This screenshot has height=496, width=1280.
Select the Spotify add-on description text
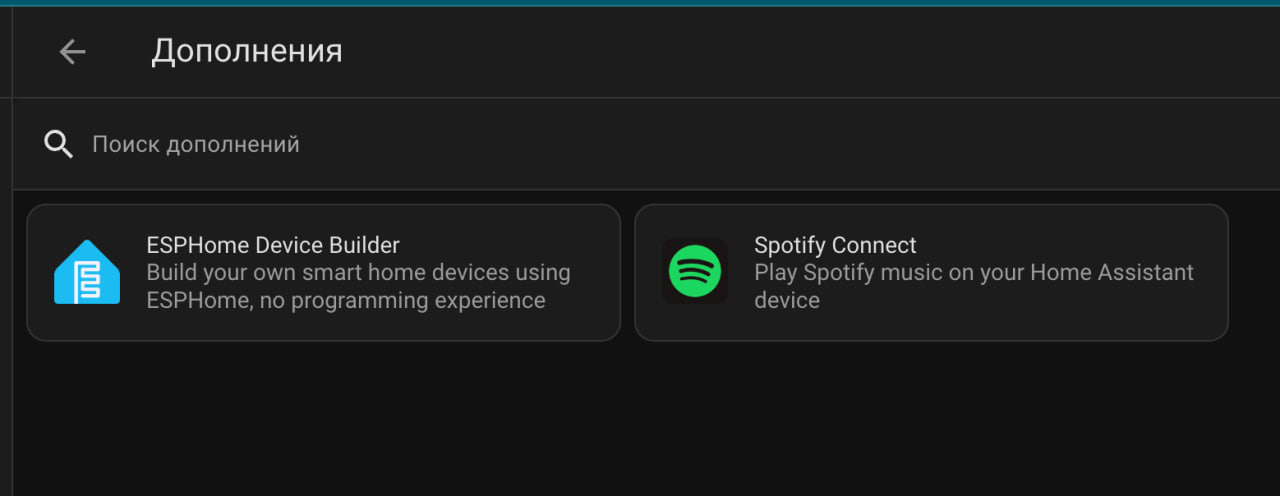coord(974,286)
